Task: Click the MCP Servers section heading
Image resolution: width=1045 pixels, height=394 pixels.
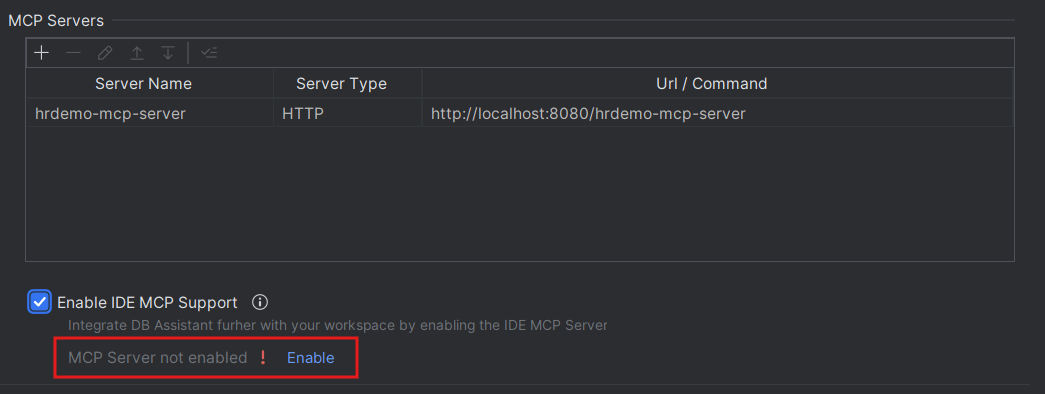Action: (x=56, y=21)
